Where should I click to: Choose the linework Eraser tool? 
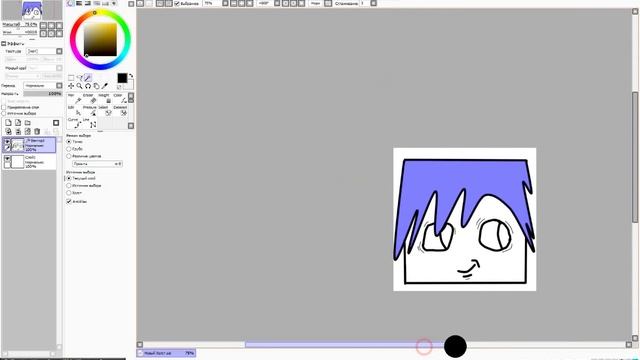[89, 98]
